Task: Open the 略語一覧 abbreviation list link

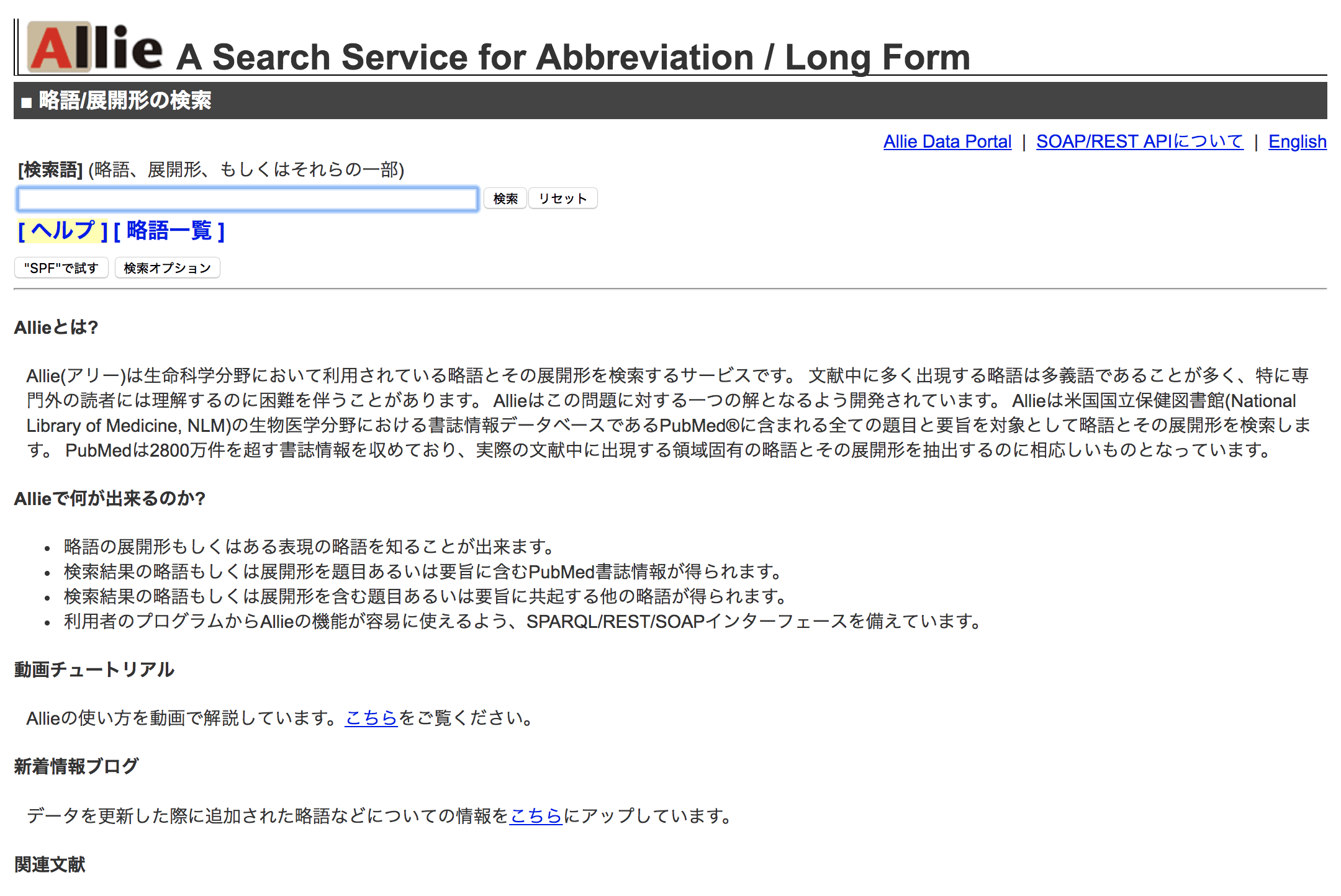Action: coord(169,231)
